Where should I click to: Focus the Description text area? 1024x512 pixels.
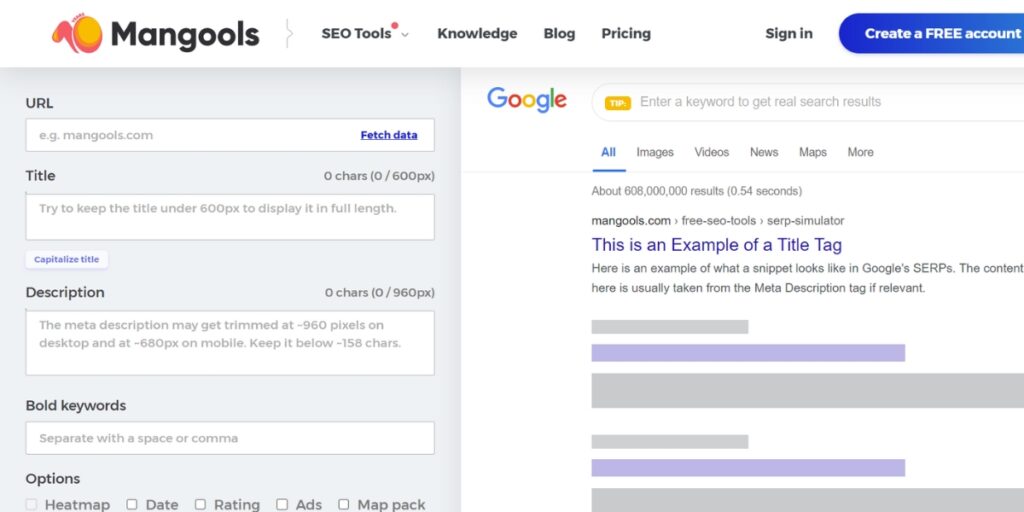click(x=230, y=342)
